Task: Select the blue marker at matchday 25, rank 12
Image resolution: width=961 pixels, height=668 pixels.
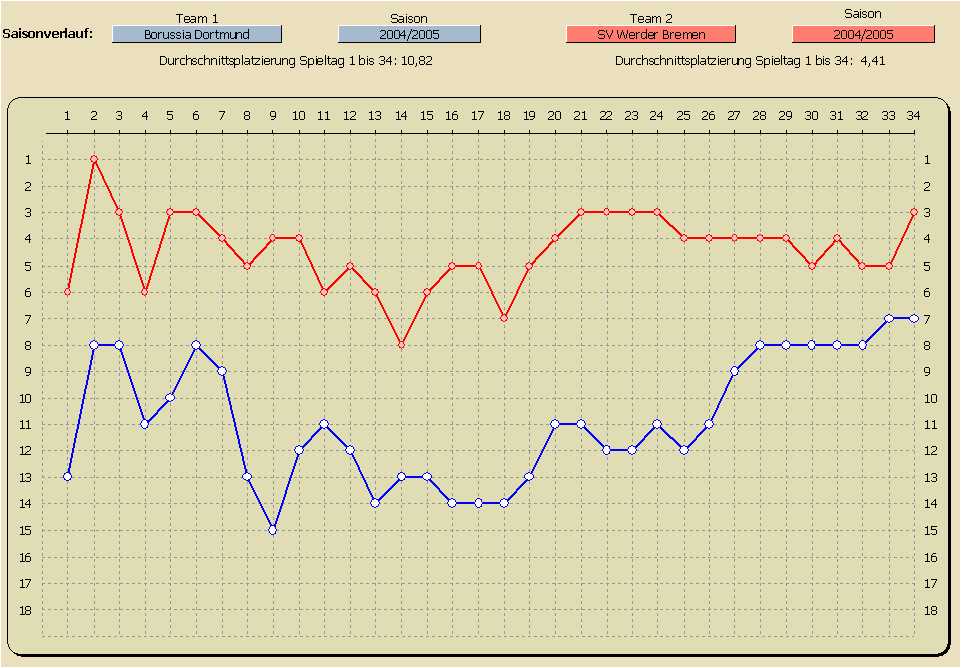Action: (x=683, y=450)
